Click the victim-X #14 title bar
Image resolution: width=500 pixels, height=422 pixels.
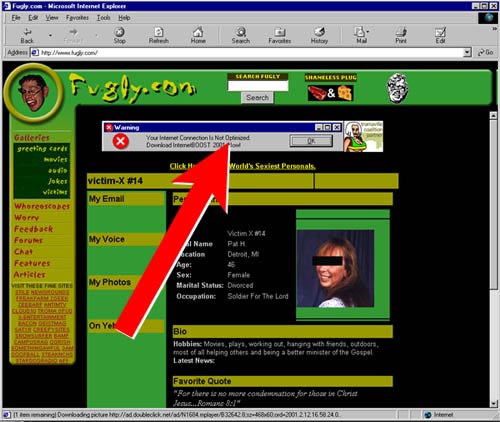(200, 181)
